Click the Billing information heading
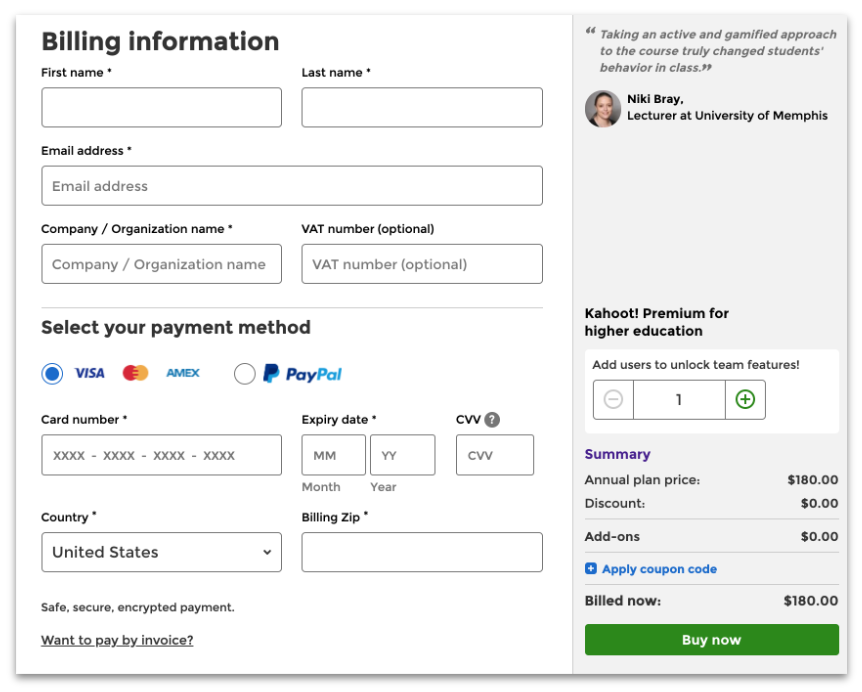Viewport: 862px width, 692px height. 161,41
